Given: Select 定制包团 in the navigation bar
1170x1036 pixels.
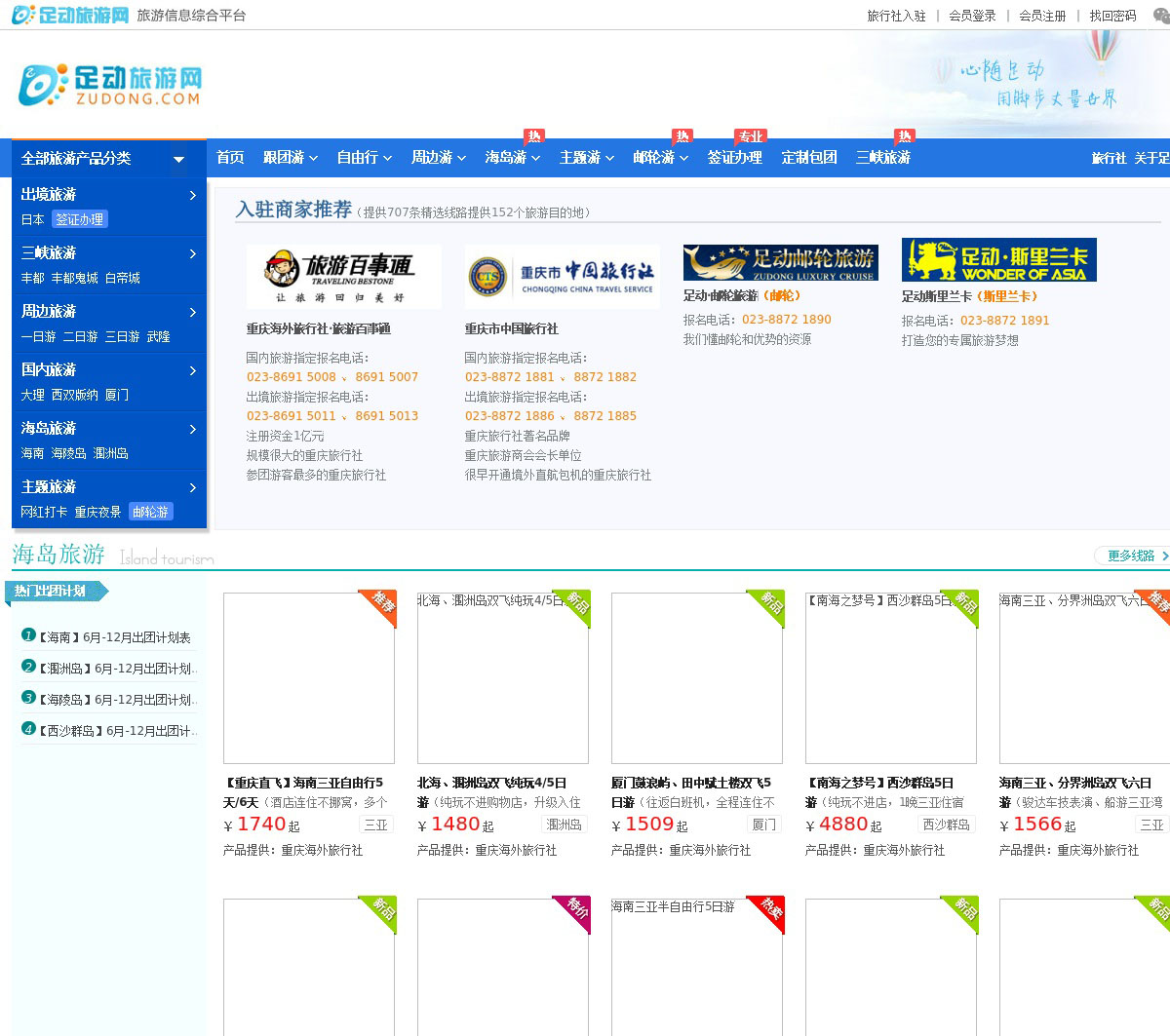Looking at the screenshot, I should [x=809, y=157].
